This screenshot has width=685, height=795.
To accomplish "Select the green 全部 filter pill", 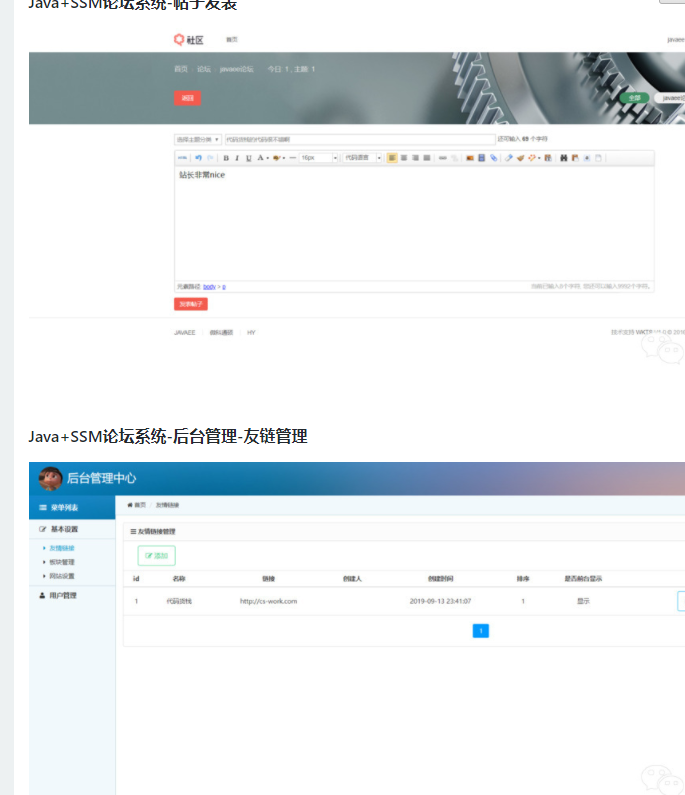I will [x=634, y=98].
